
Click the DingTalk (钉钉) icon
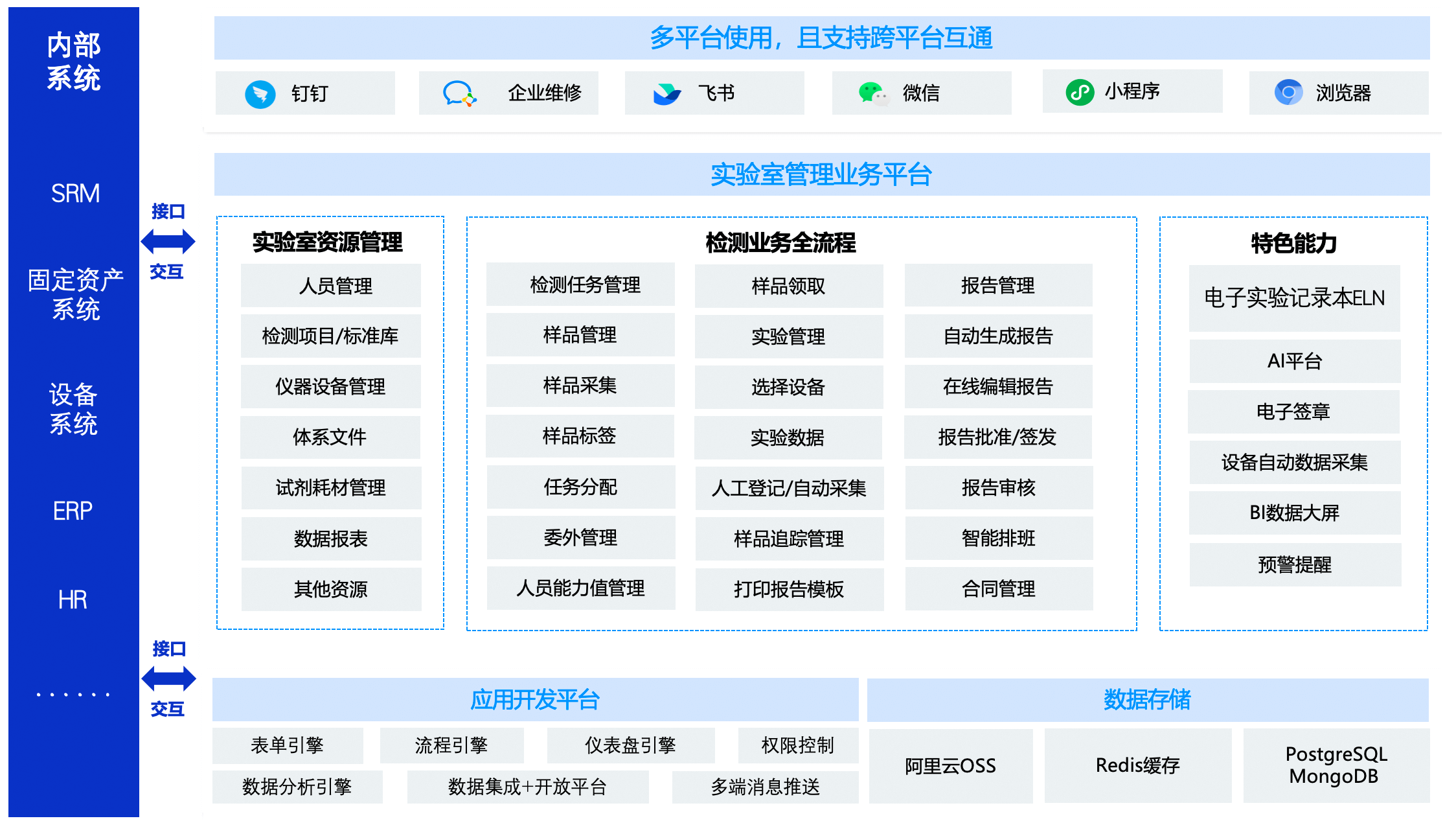tap(260, 94)
